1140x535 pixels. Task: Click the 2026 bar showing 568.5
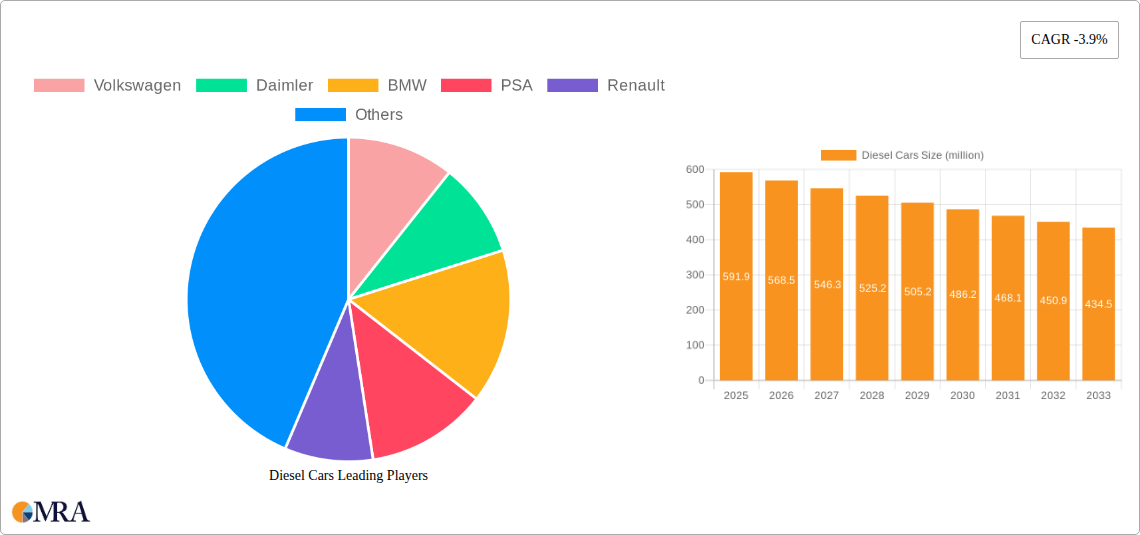pos(782,280)
